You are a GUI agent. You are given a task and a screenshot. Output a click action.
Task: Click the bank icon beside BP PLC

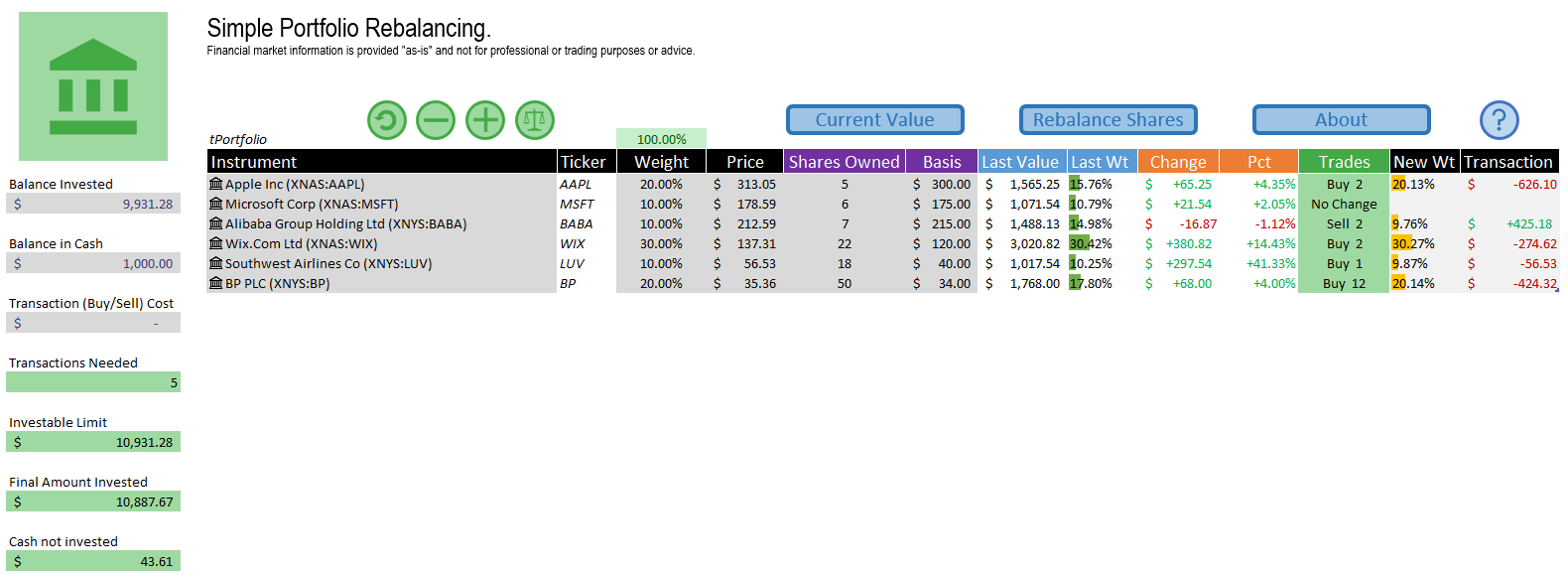tap(216, 283)
